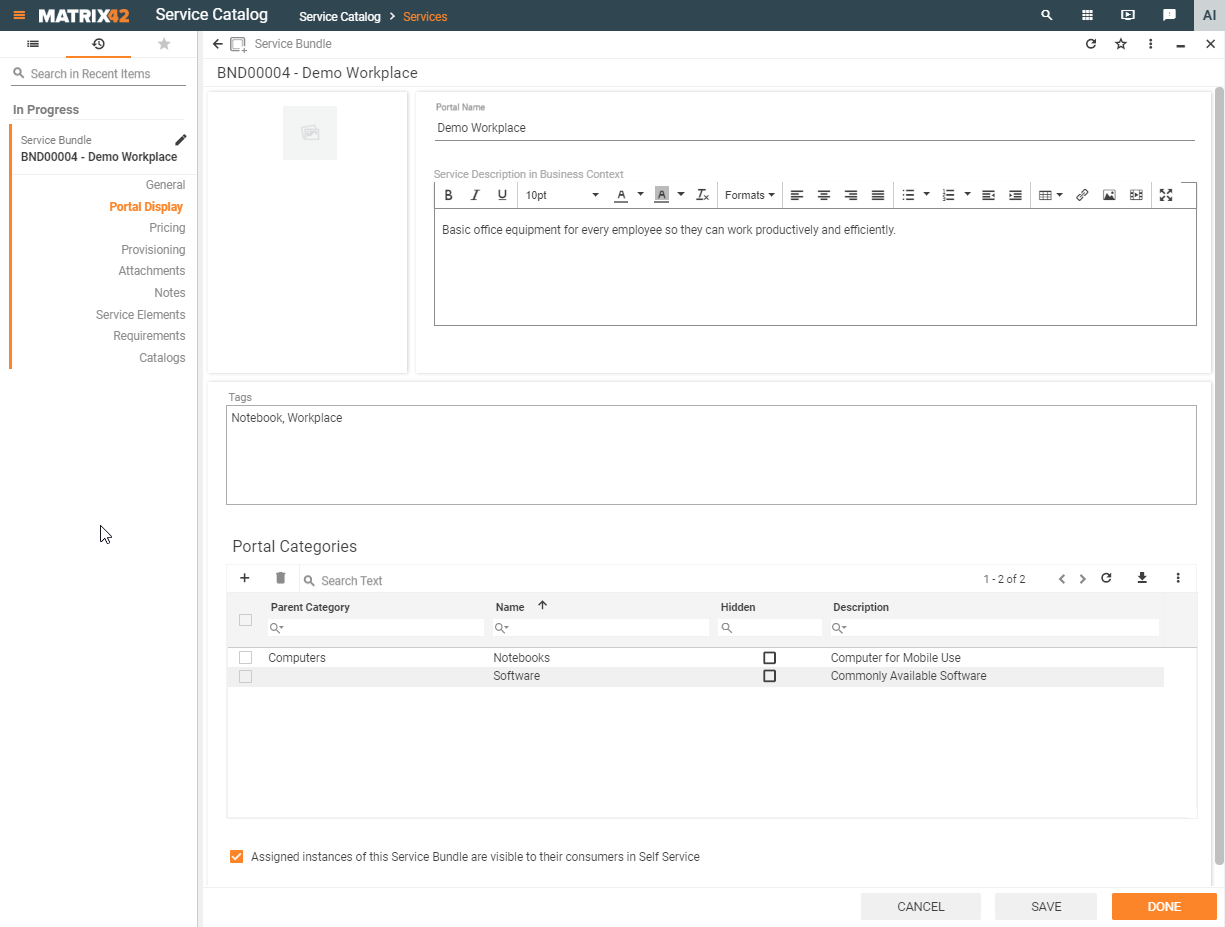Image resolution: width=1225 pixels, height=927 pixels.
Task: Export portal categories with download icon
Action: 1142,578
